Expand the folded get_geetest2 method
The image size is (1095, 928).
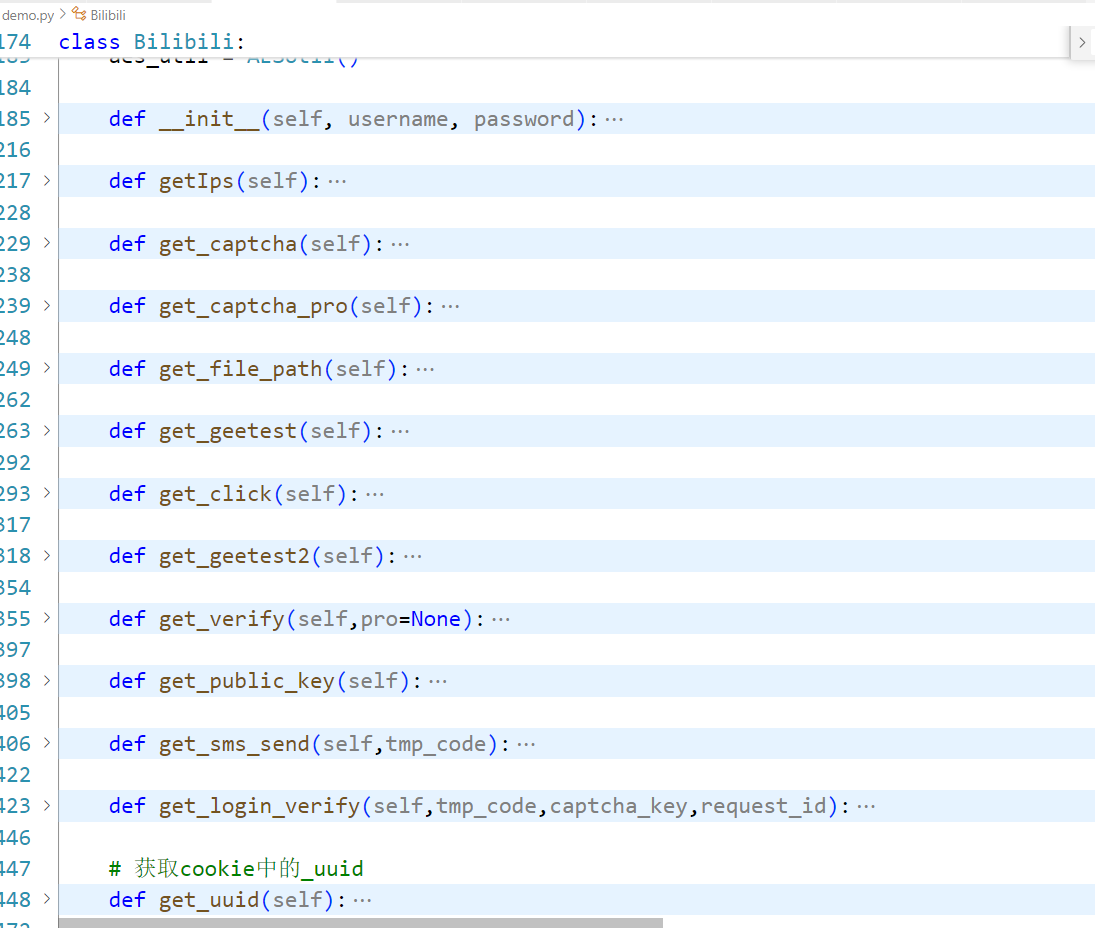click(47, 555)
